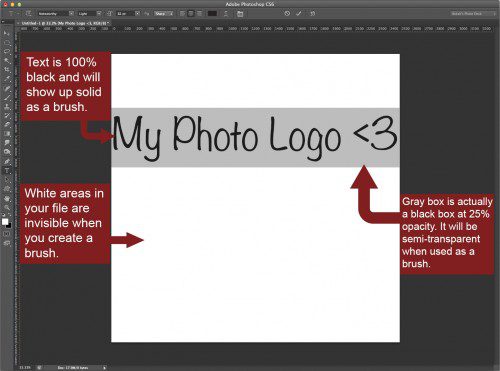The width and height of the screenshot is (500, 371).
Task: Click the font size input field
Action: (125, 14)
